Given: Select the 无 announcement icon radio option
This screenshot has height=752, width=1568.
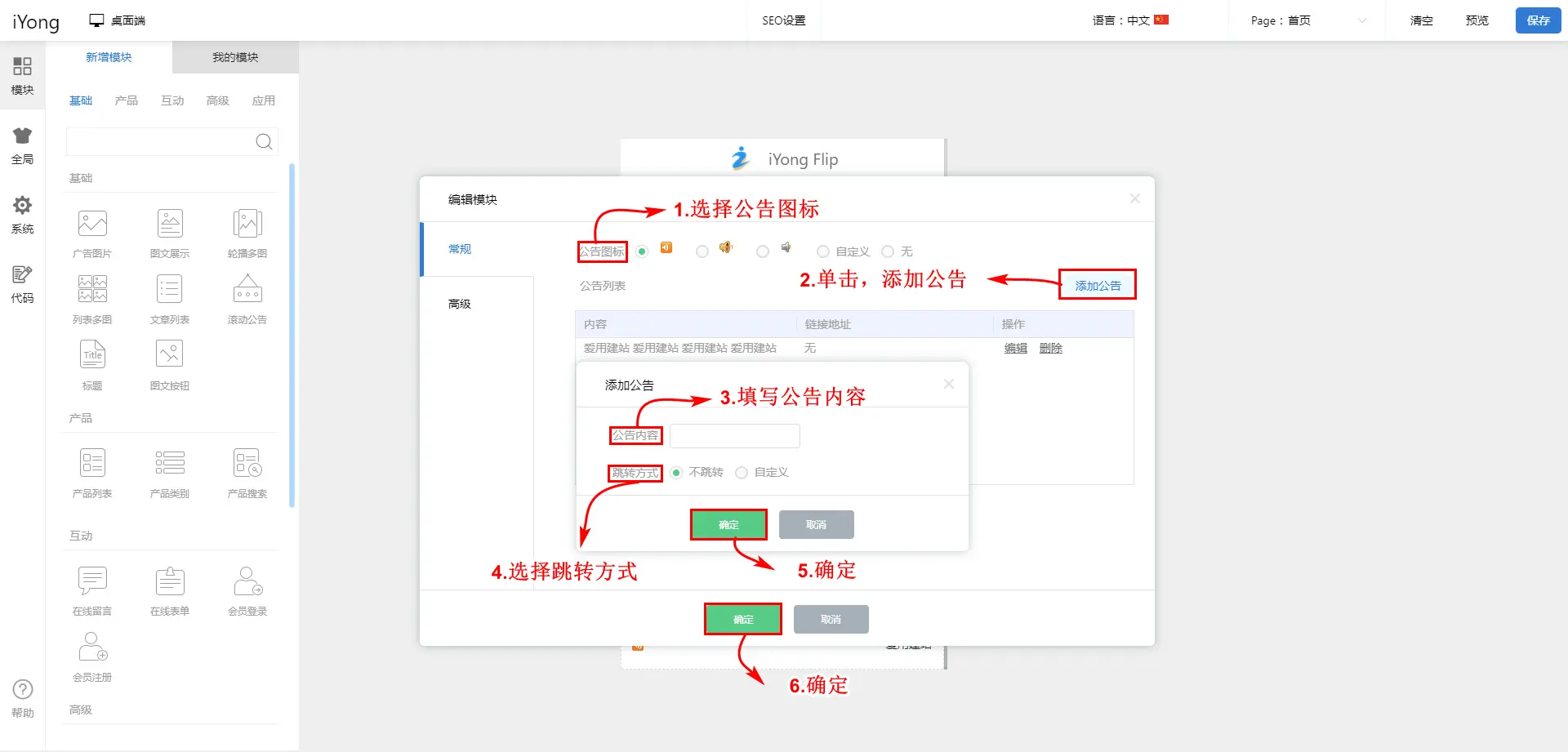Looking at the screenshot, I should point(888,252).
